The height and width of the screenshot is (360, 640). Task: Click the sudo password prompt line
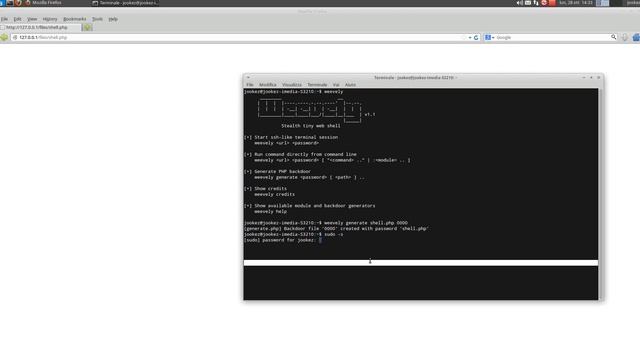coord(283,240)
